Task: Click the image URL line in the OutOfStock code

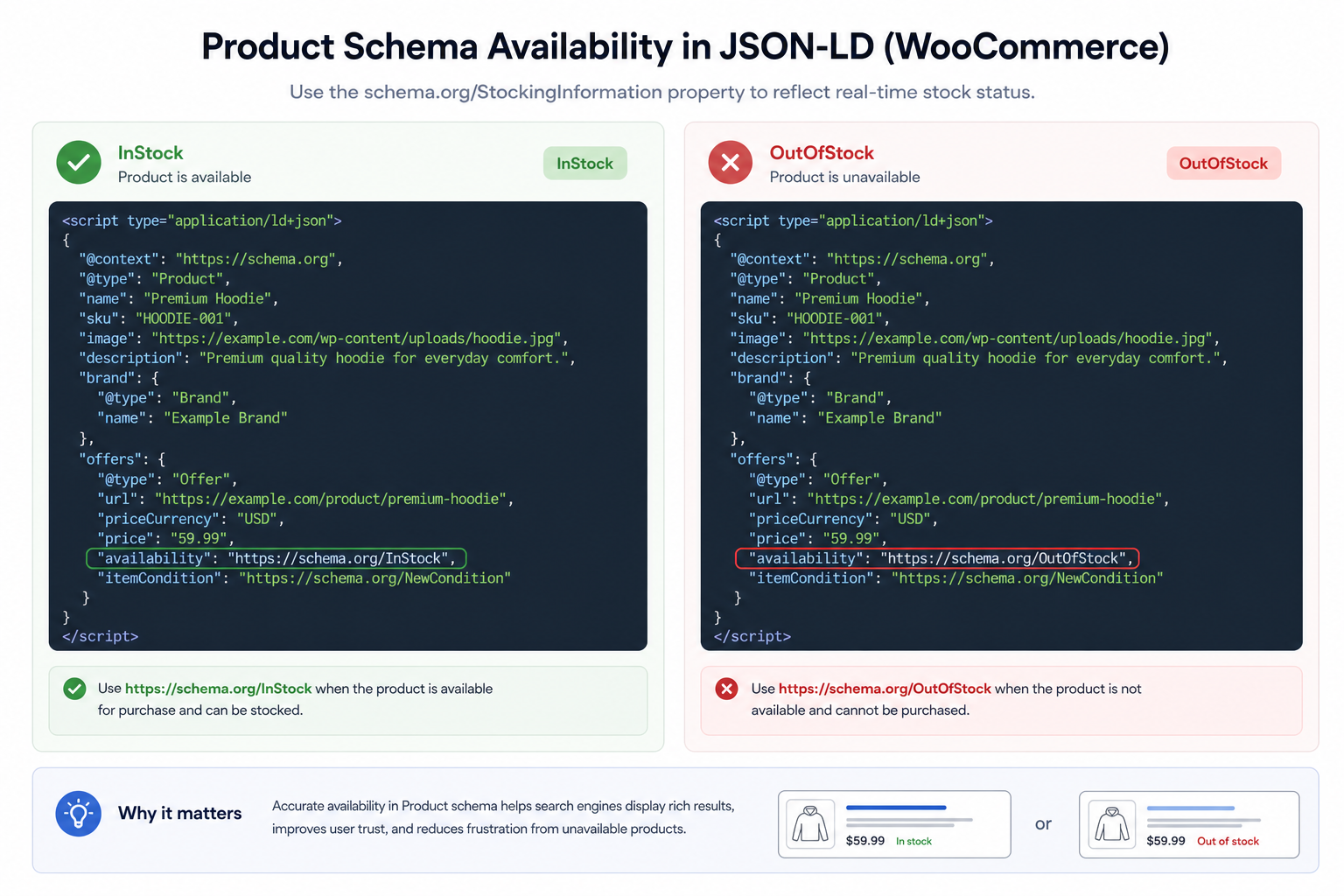Action: tap(976, 339)
